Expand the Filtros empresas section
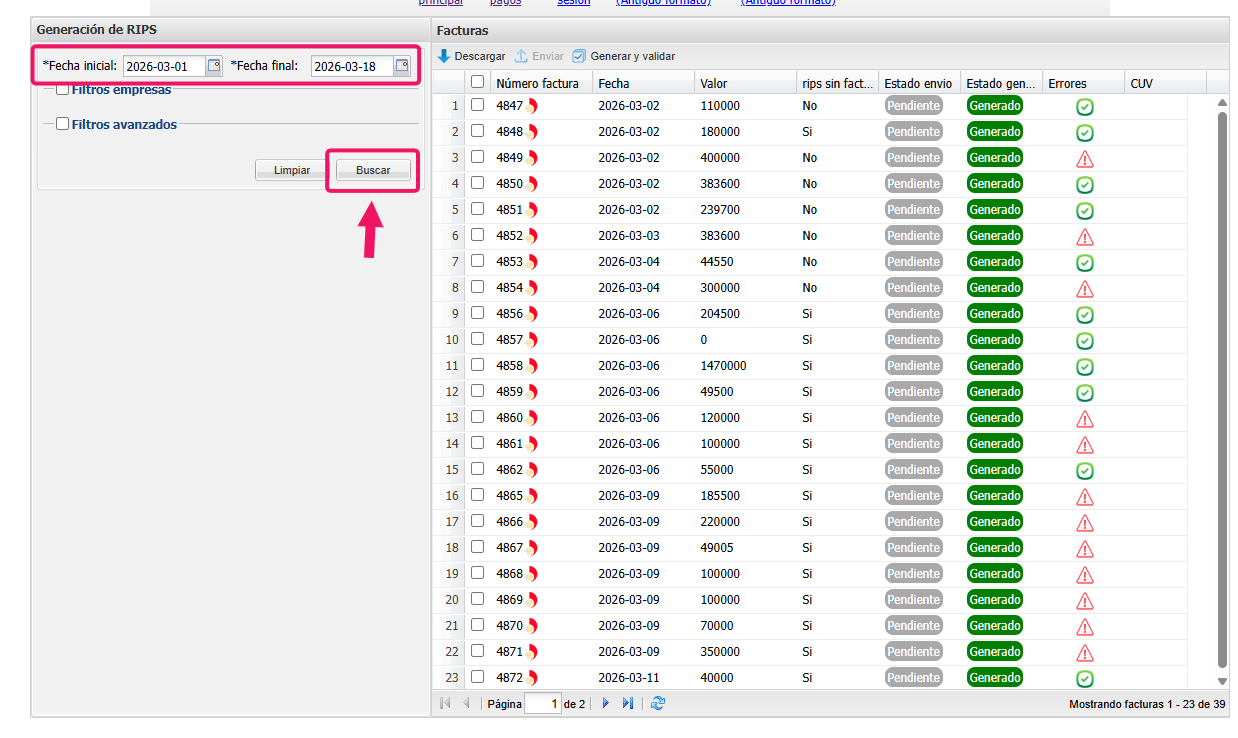The height and width of the screenshot is (738, 1238). 63,90
